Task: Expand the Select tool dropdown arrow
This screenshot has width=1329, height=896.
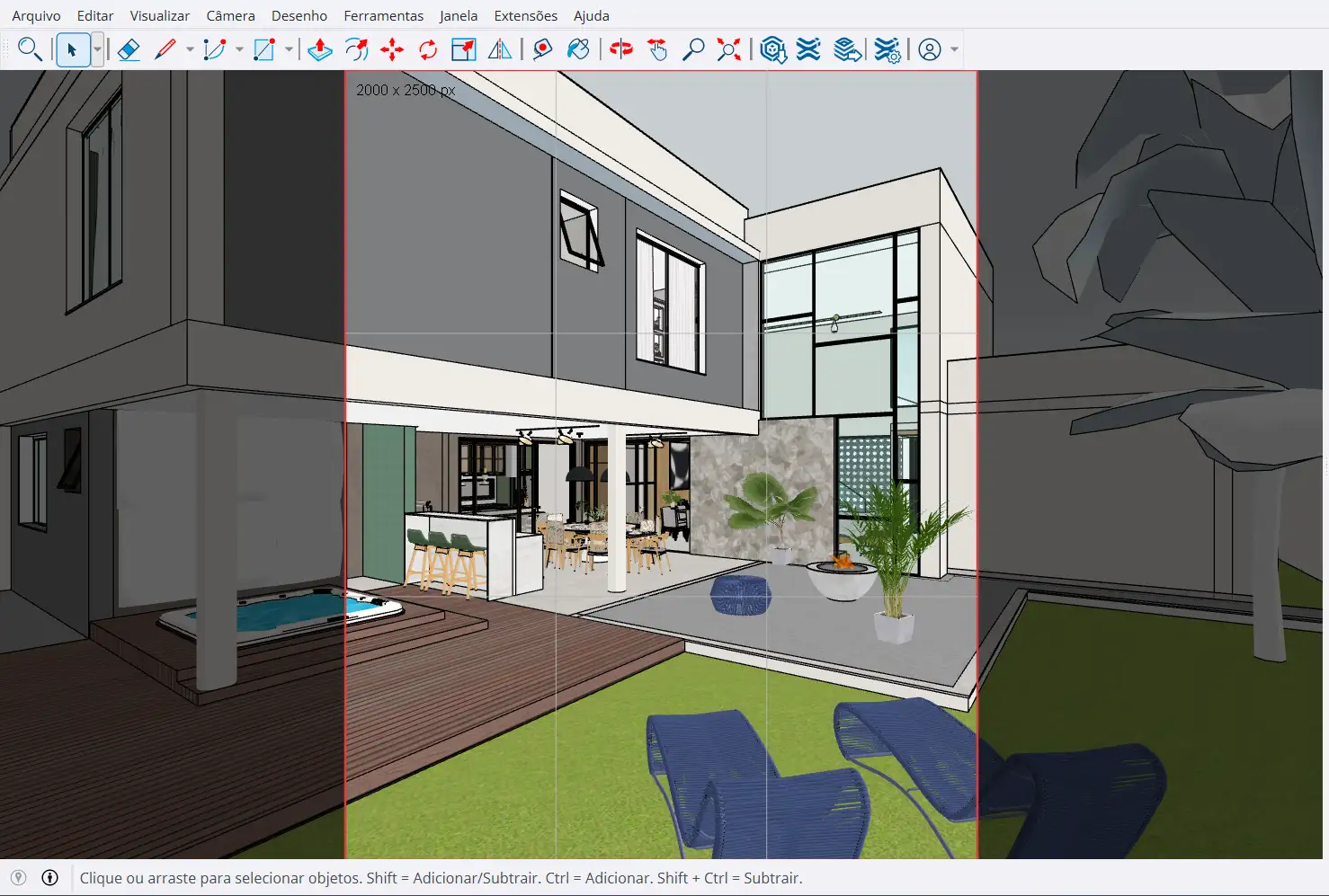Action: click(97, 49)
